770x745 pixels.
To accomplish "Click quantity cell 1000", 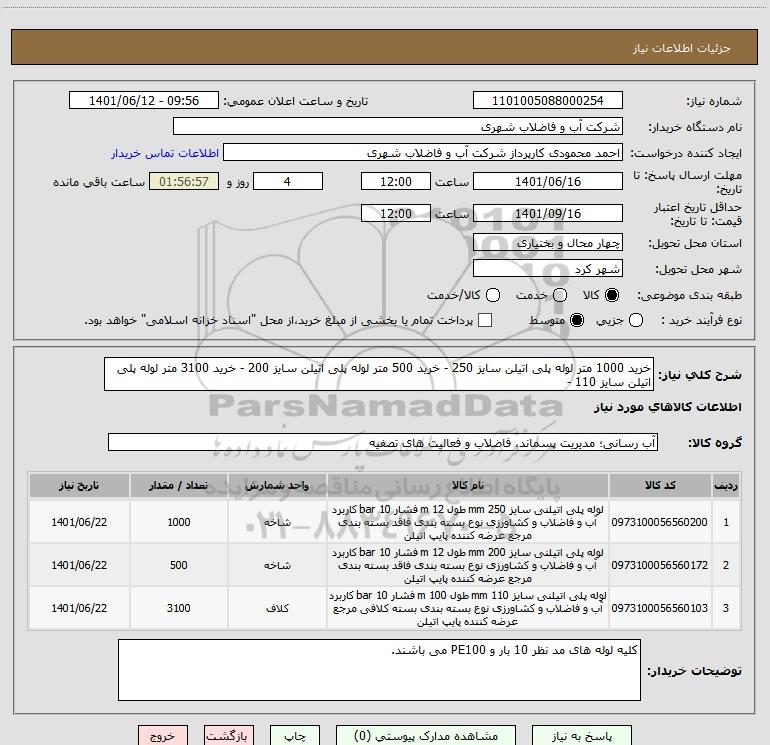I will tap(179, 522).
